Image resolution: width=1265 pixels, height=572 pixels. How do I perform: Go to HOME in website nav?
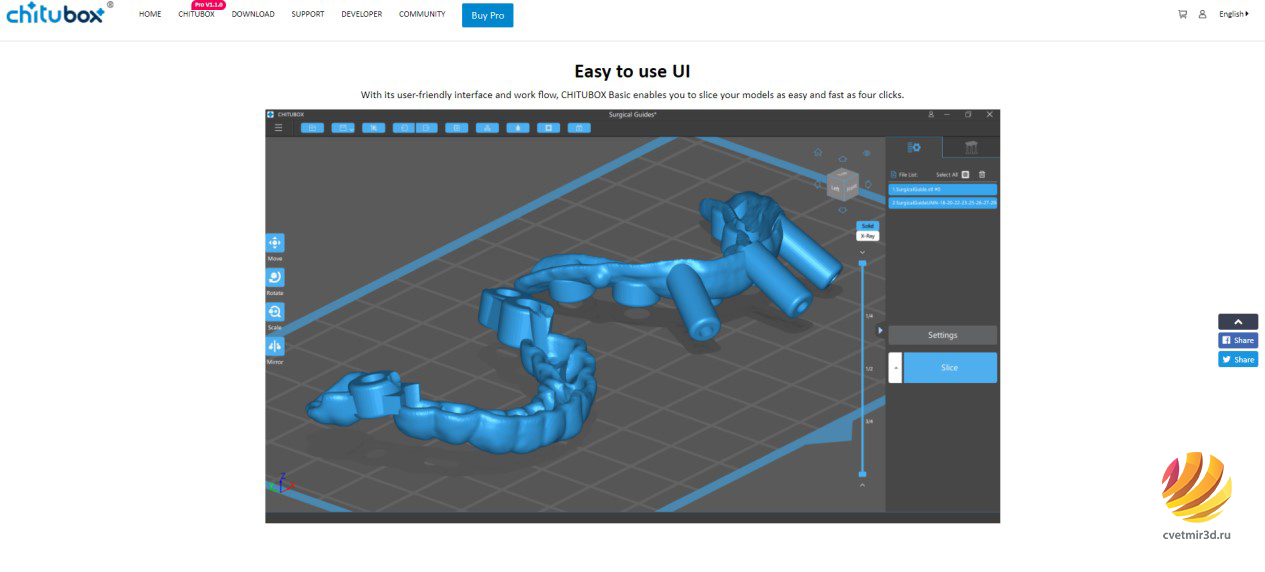tap(150, 14)
